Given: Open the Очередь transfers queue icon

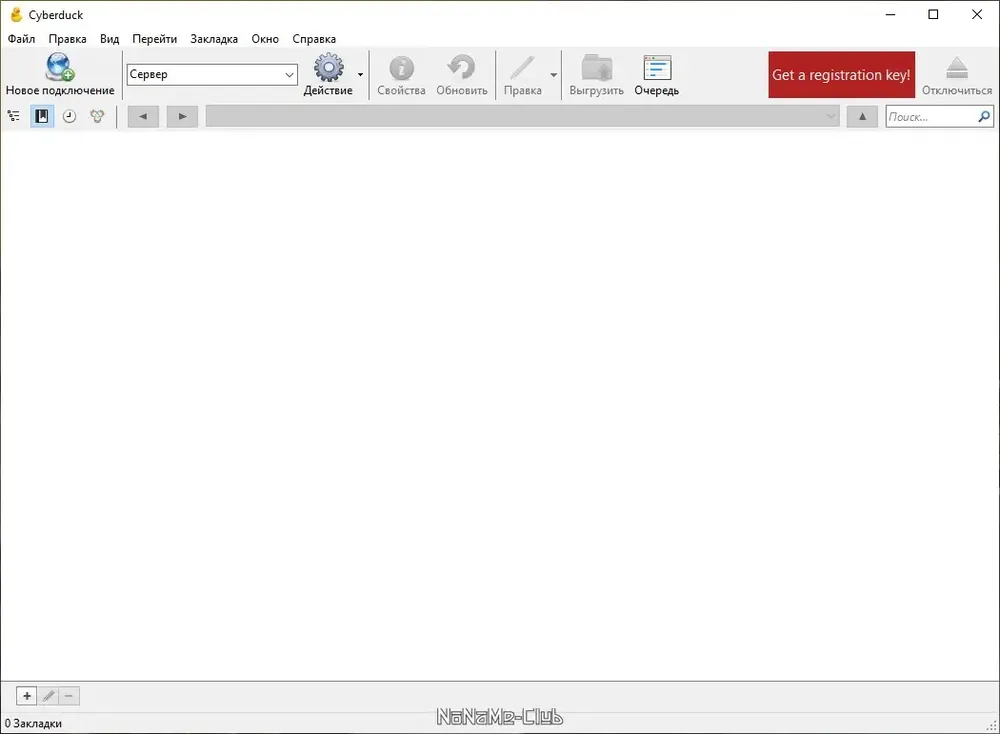Looking at the screenshot, I should pyautogui.click(x=657, y=68).
